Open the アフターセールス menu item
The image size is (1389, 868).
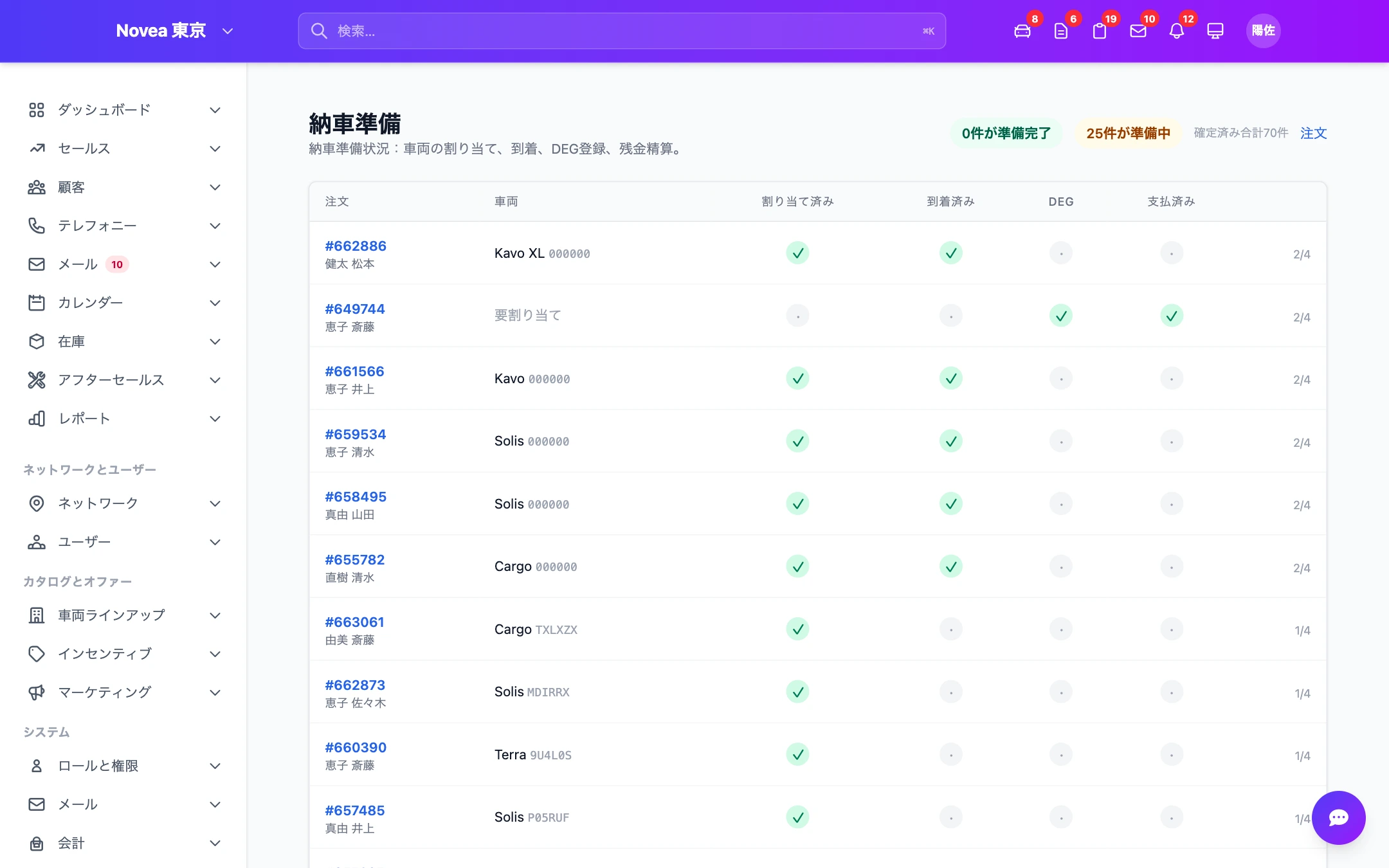125,380
